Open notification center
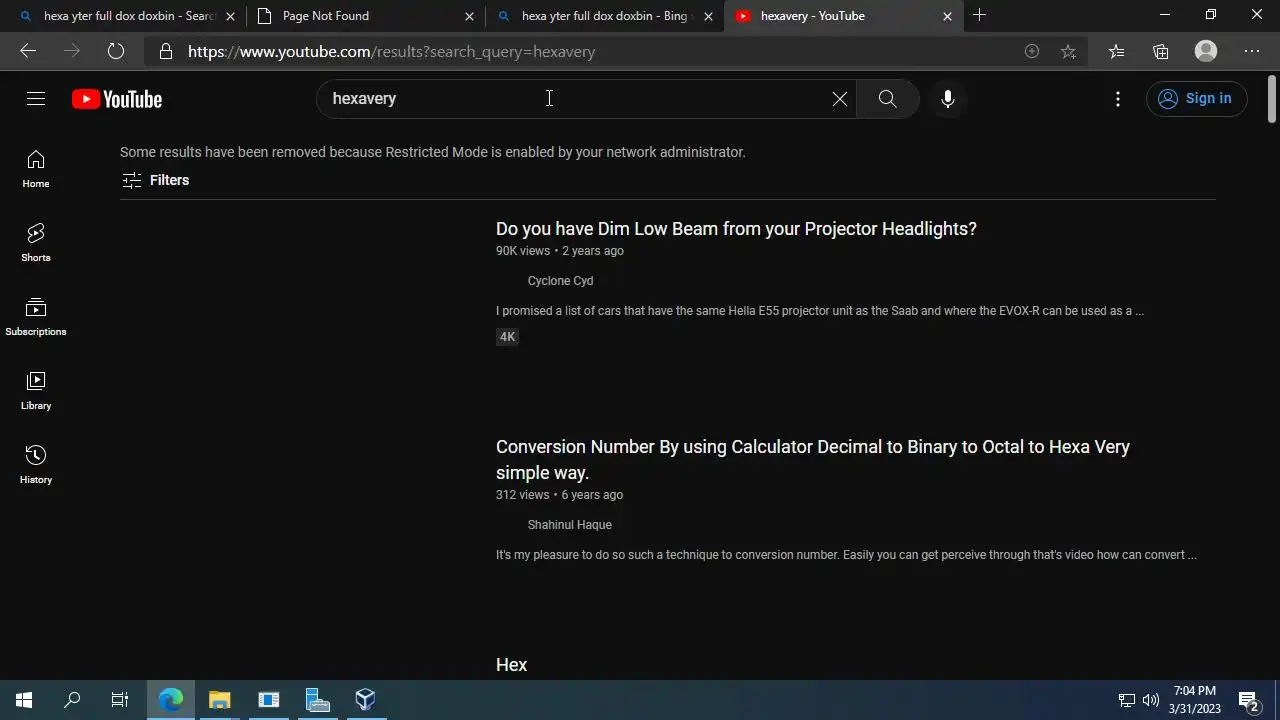 point(1248,700)
